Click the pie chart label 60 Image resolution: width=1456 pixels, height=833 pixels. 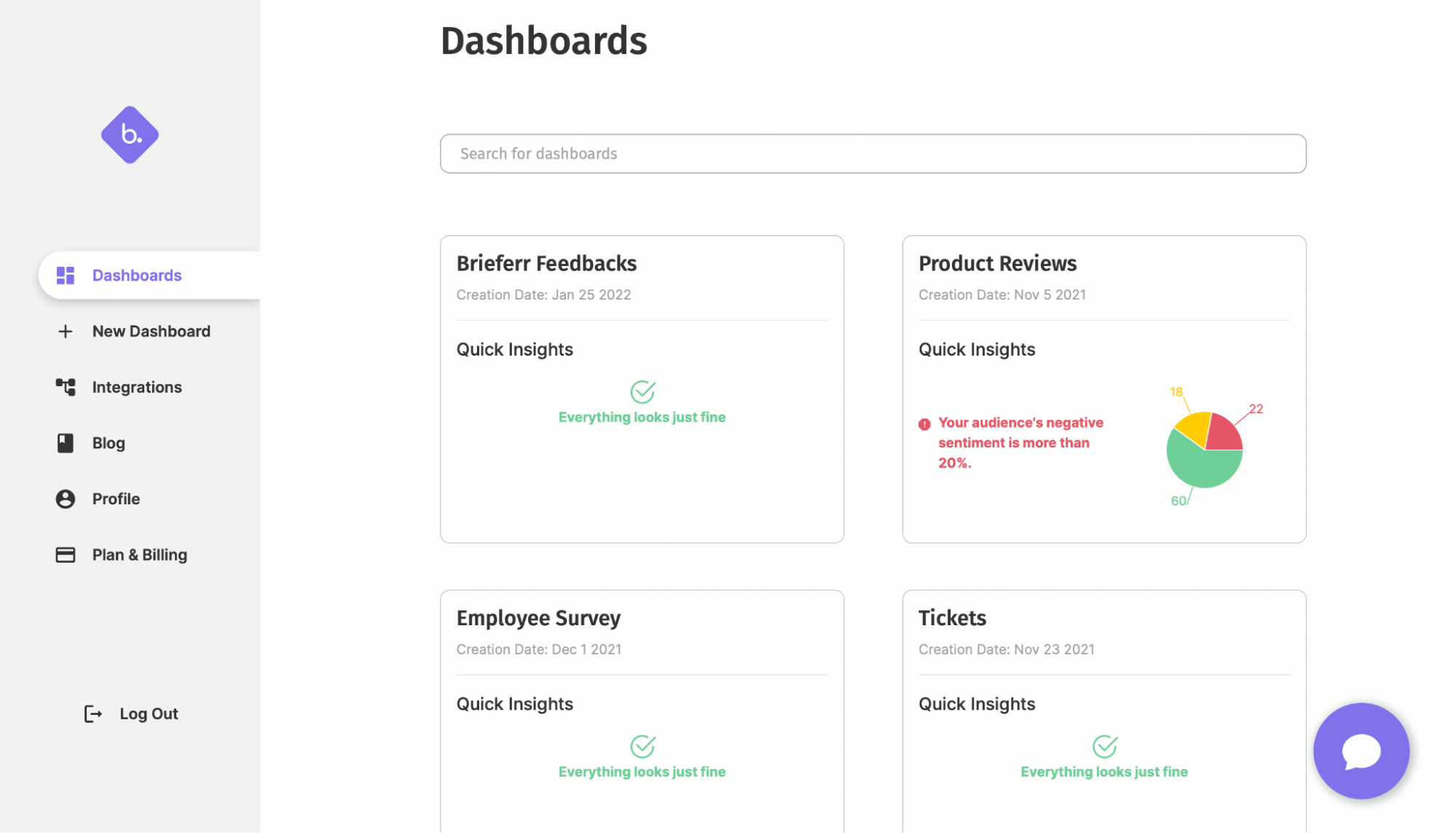pyautogui.click(x=1178, y=501)
